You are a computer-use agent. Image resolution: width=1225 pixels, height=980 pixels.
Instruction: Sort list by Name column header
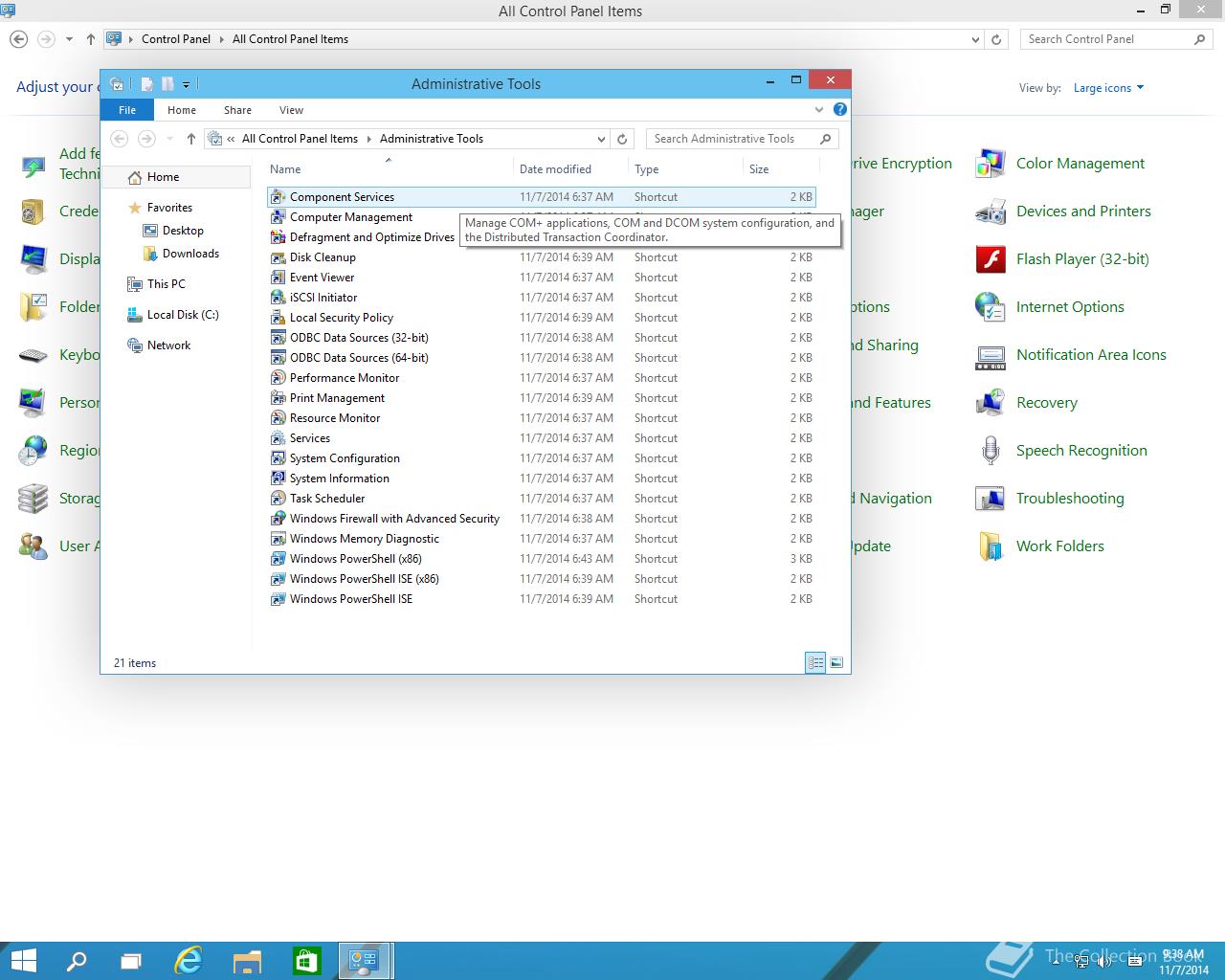click(389, 169)
